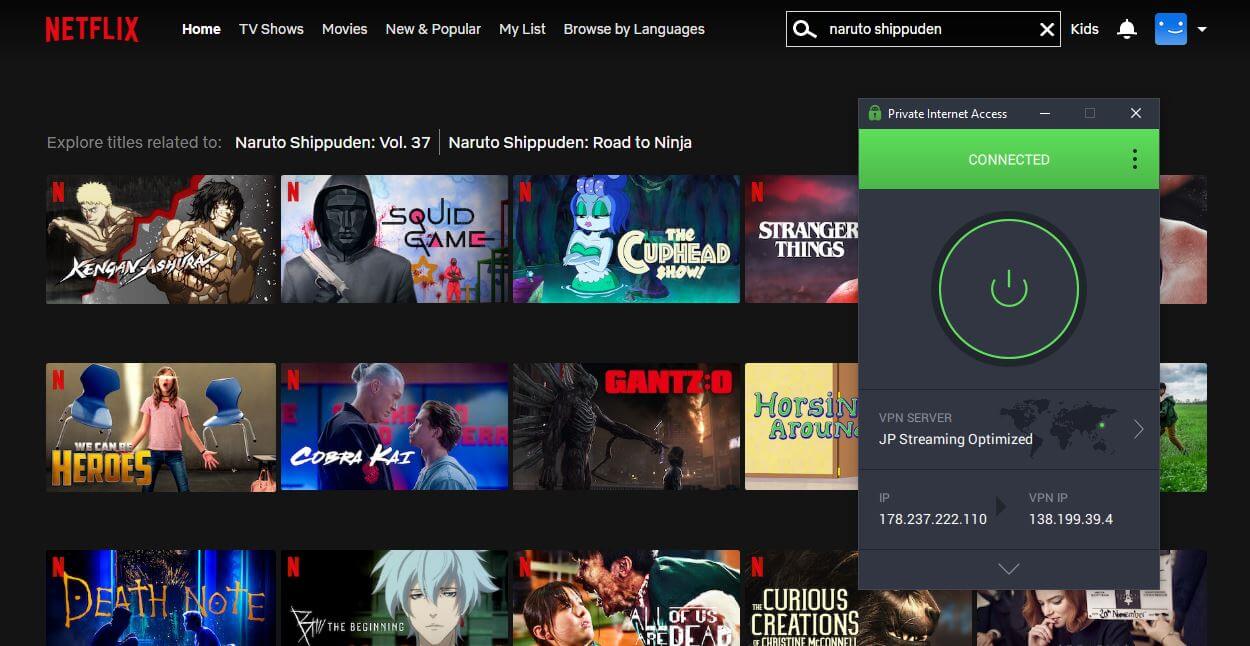Screen dimensions: 1250x646
Task: Open the Death Note thumbnail
Action: click(160, 598)
